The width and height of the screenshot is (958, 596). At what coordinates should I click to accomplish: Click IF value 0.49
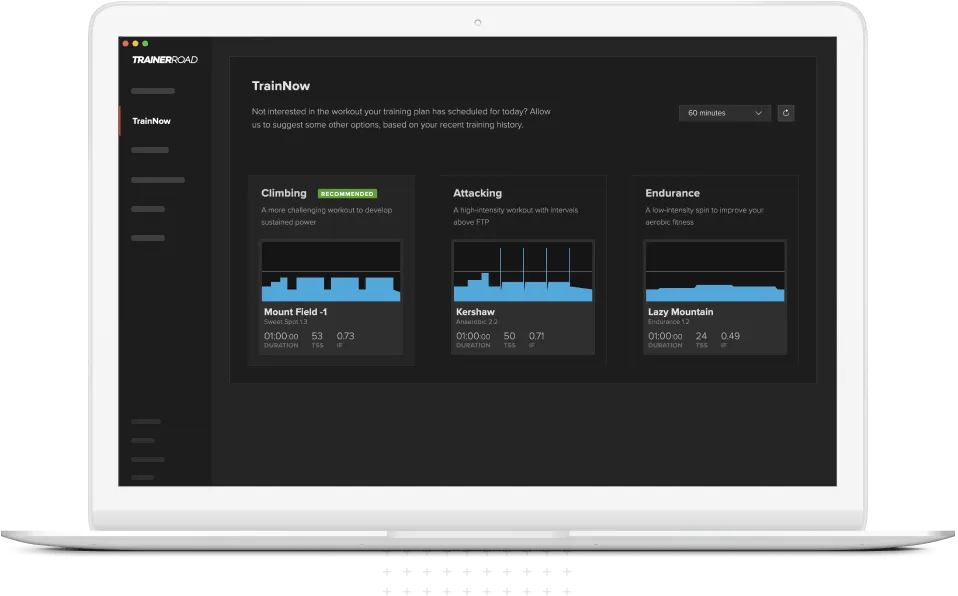click(731, 336)
